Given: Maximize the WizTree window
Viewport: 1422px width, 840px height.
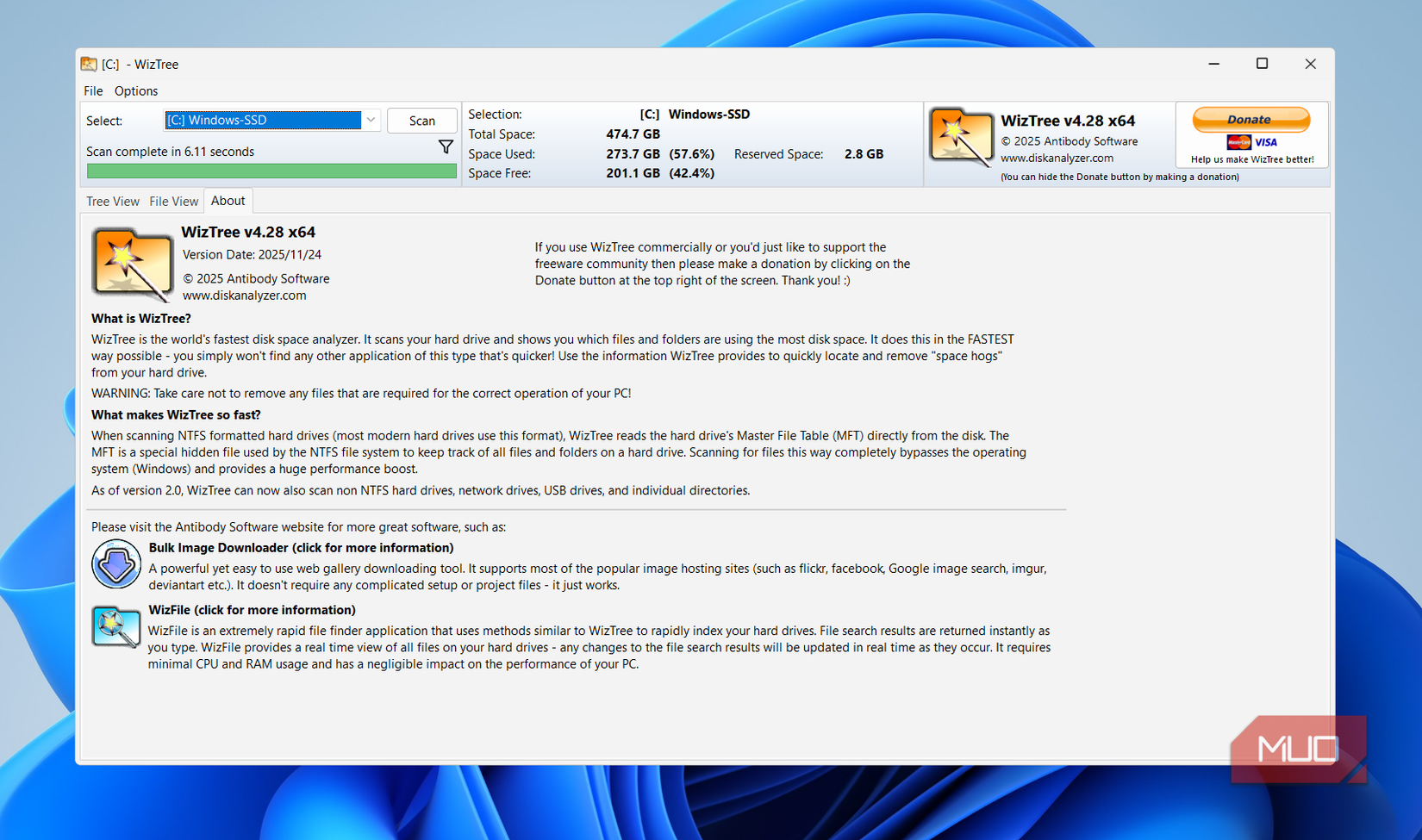Looking at the screenshot, I should click(1262, 64).
